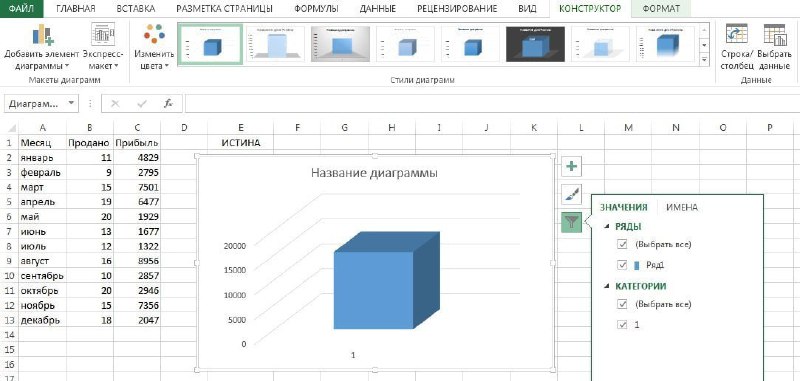
Task: Open the Quick Layout (Экспресс-макет) icon
Action: [103, 35]
